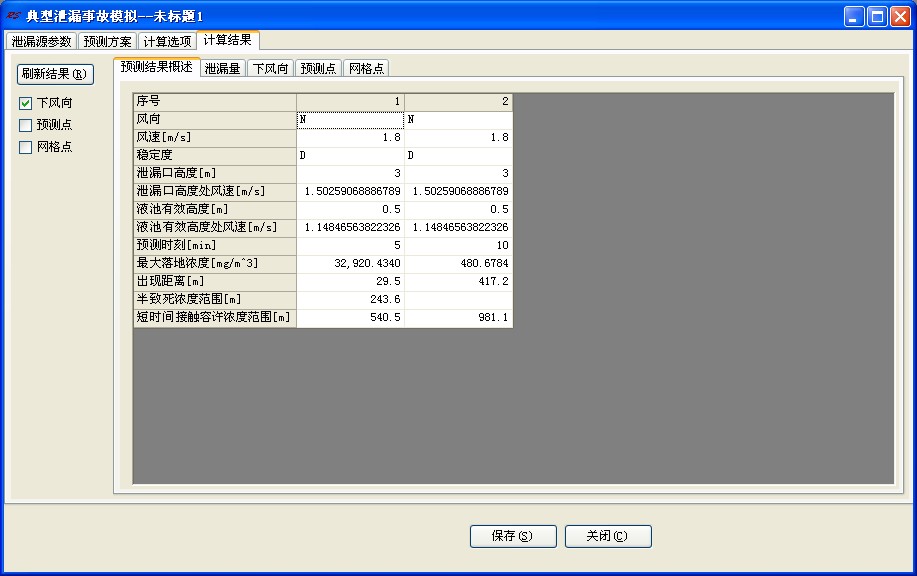Click 1.50259068886789 in column 1
Viewport: 917px width, 576px height.
coord(350,191)
